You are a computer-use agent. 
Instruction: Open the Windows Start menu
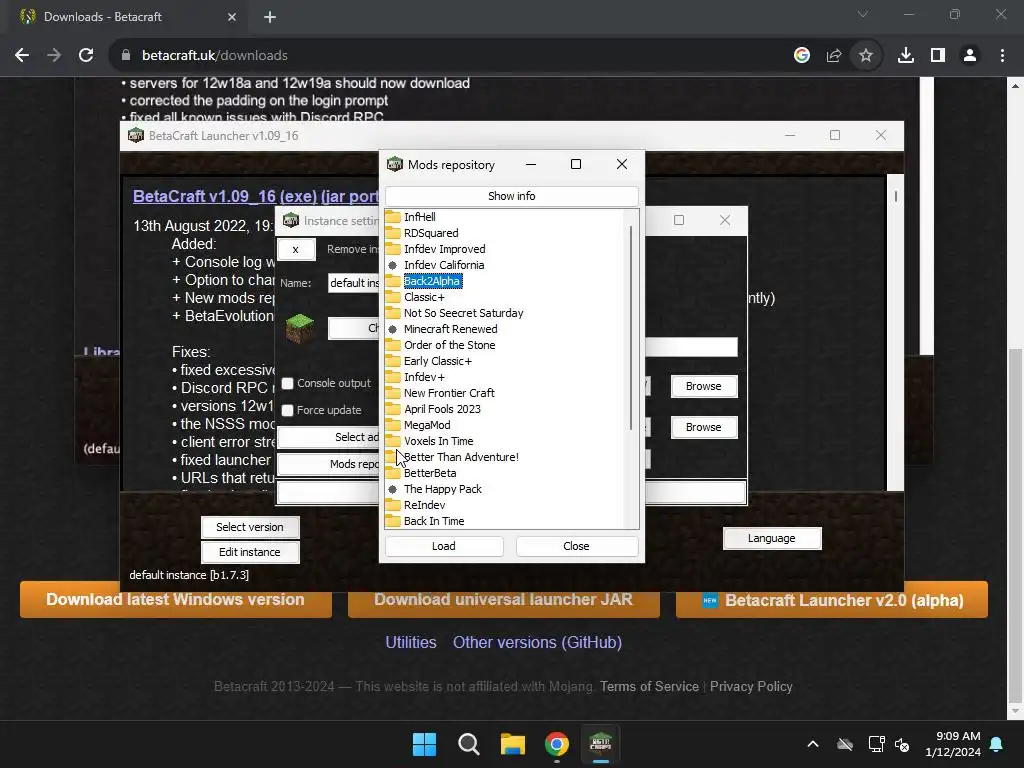tap(424, 744)
